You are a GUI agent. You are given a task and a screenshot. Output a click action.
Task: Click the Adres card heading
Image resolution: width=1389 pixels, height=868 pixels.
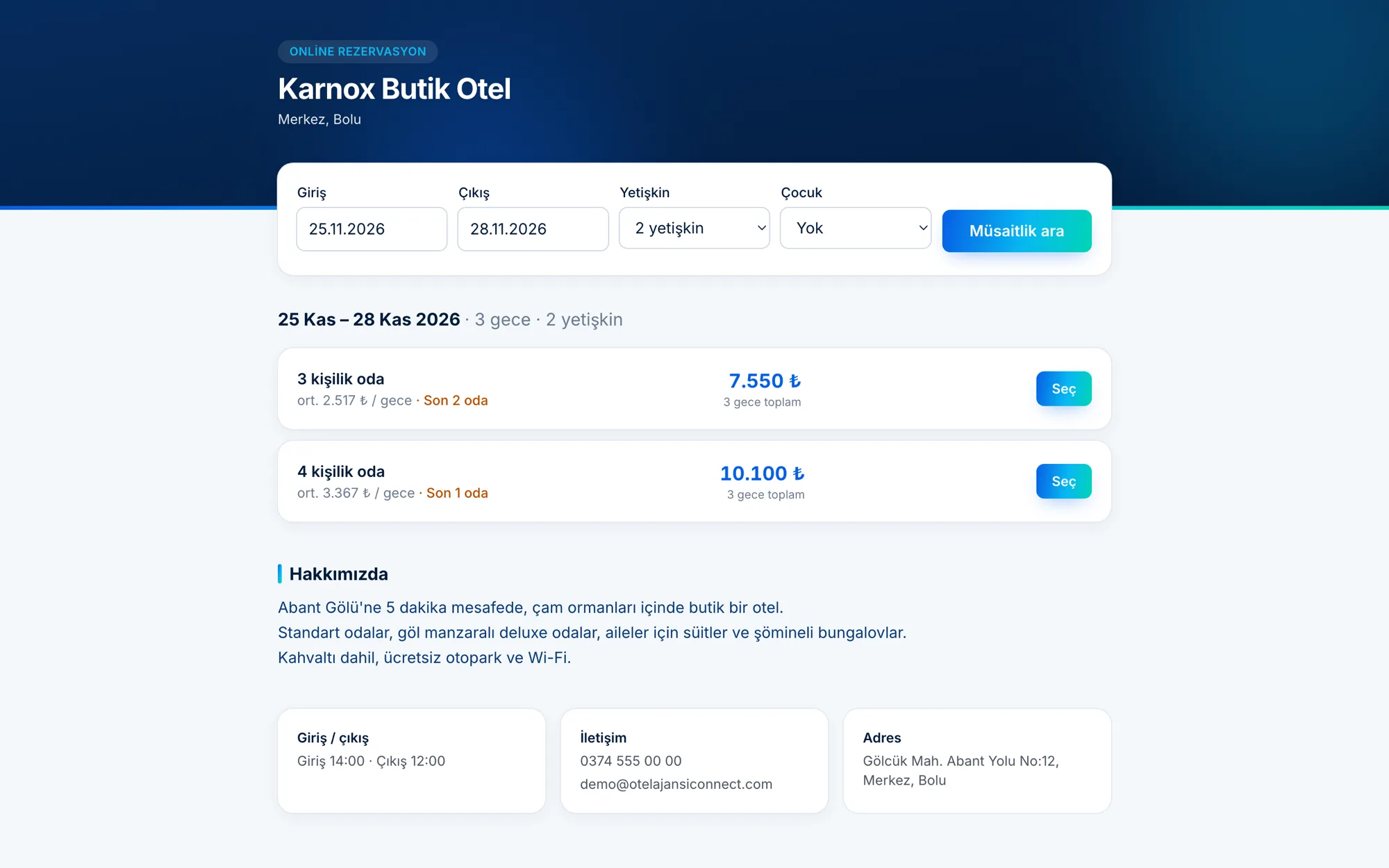click(x=882, y=738)
